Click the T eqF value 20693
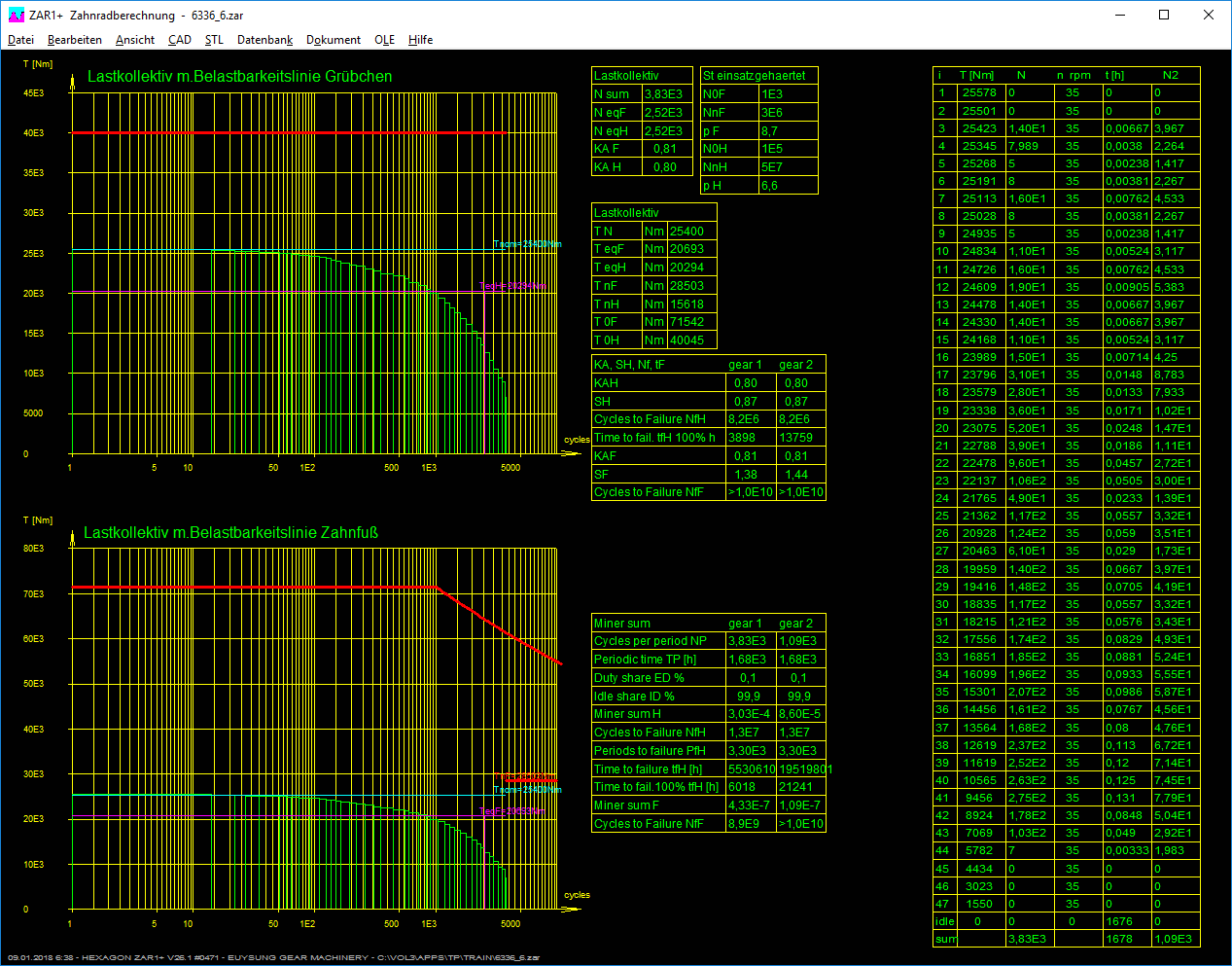The image size is (1232, 966). (686, 249)
